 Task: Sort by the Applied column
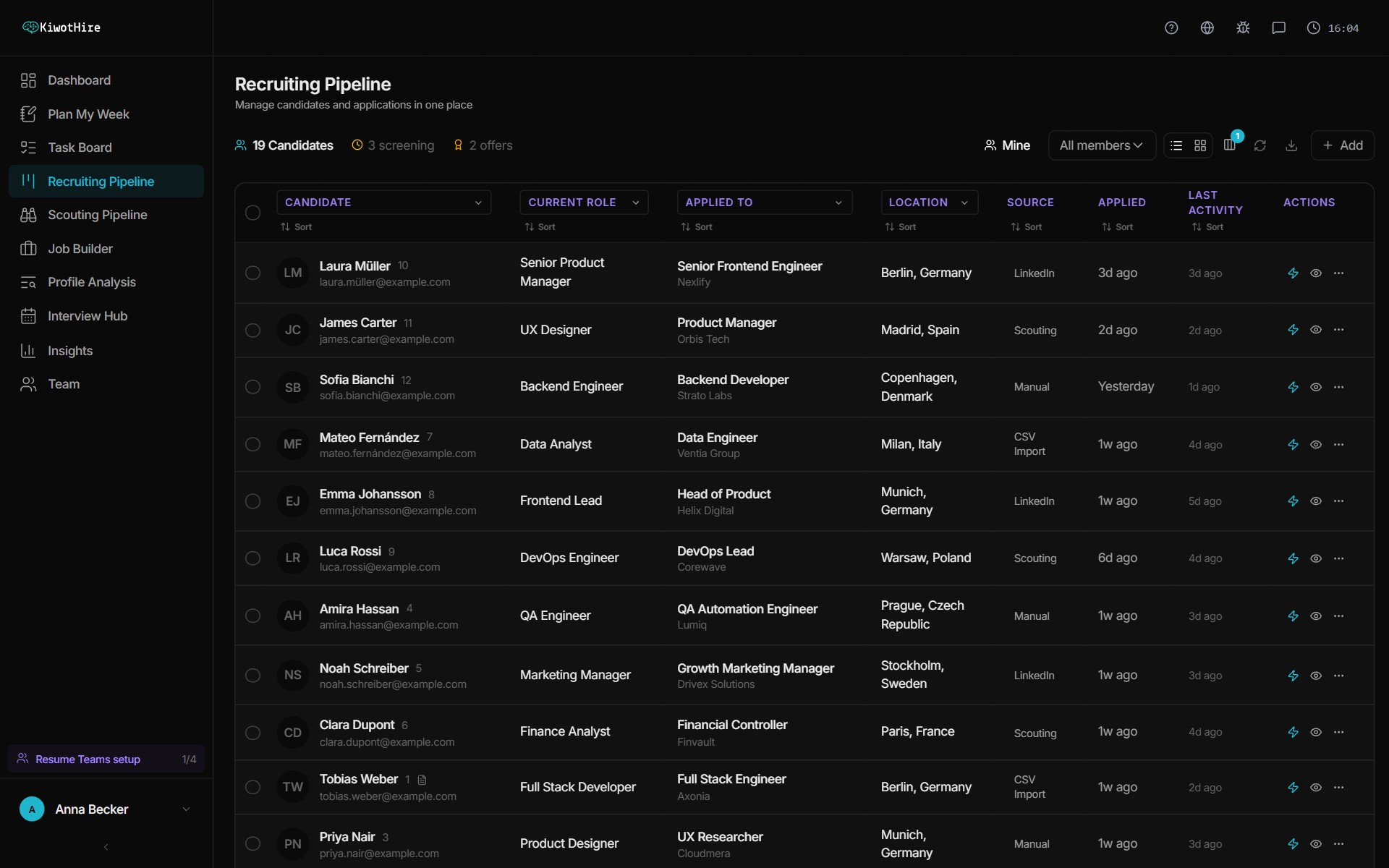tap(1117, 227)
